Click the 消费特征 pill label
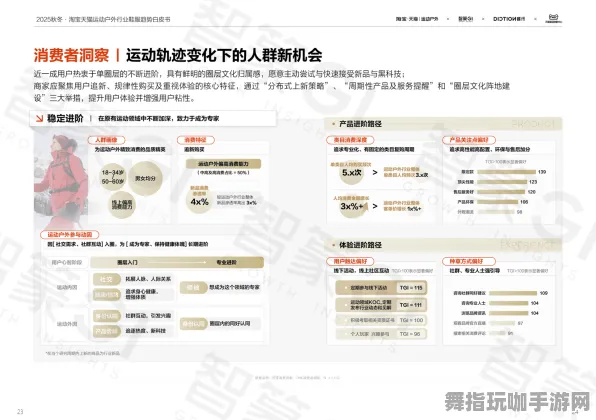 195,140
